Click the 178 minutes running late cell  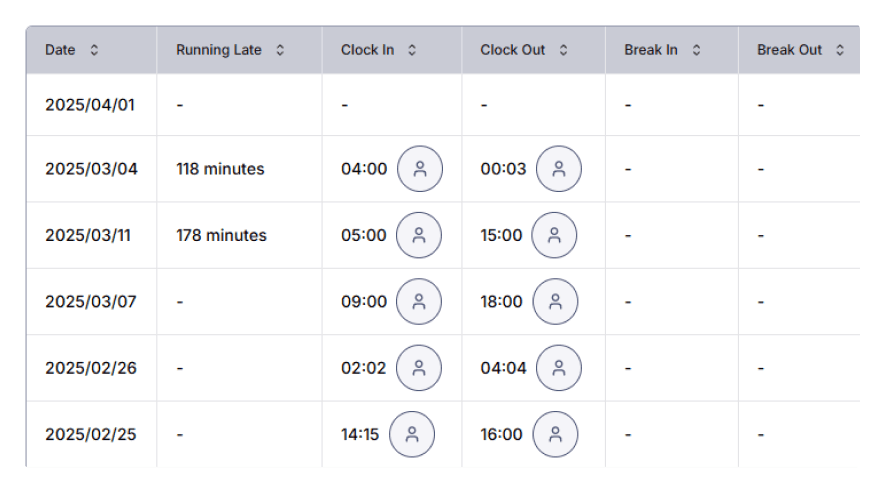click(221, 236)
